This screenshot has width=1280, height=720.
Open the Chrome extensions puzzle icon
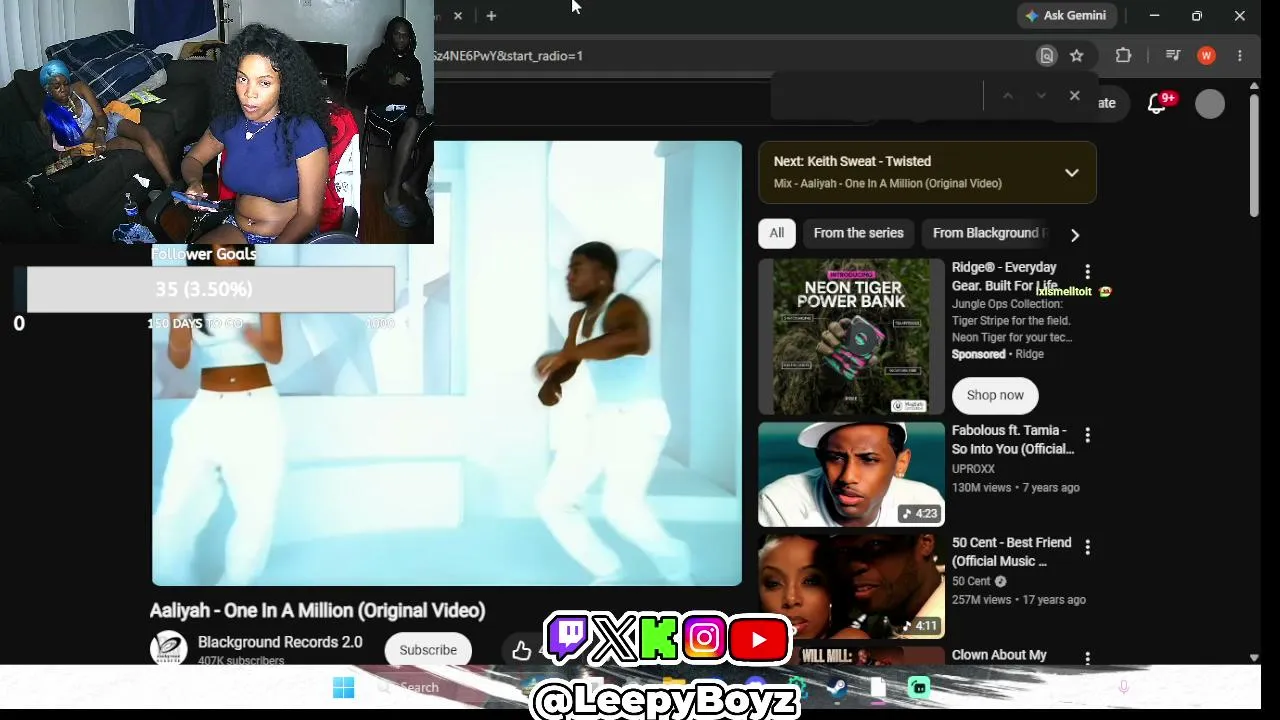point(1123,56)
